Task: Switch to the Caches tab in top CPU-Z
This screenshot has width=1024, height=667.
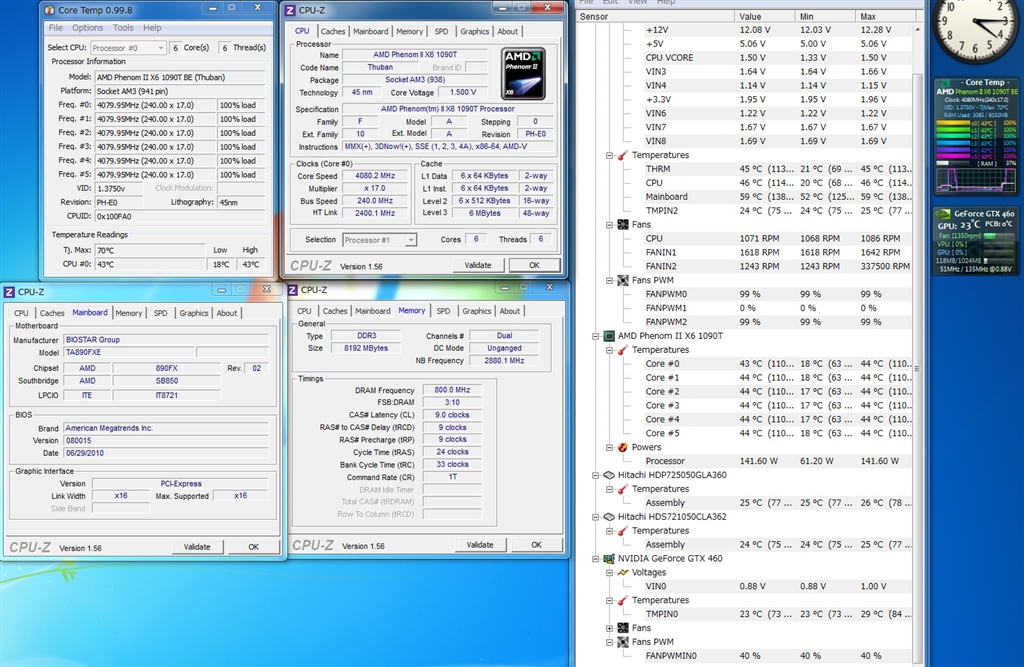Action: click(x=333, y=31)
